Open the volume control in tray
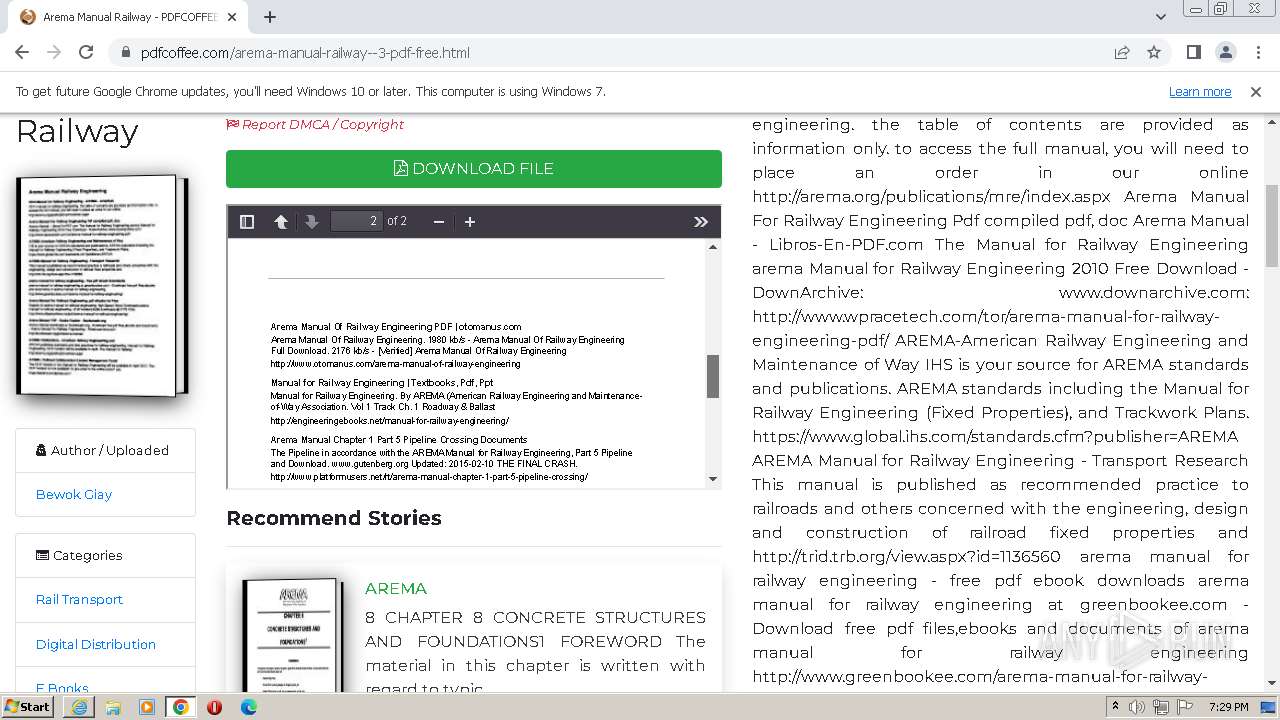1280x720 pixels. pos(1137,707)
